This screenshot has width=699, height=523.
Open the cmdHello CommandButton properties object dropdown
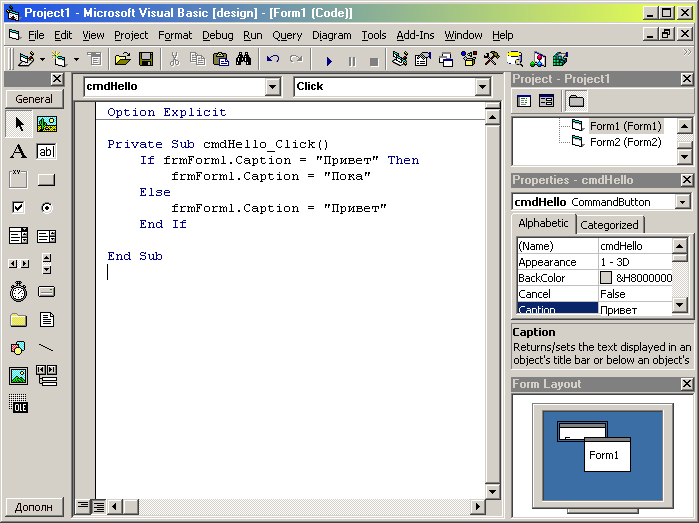pyautogui.click(x=683, y=202)
